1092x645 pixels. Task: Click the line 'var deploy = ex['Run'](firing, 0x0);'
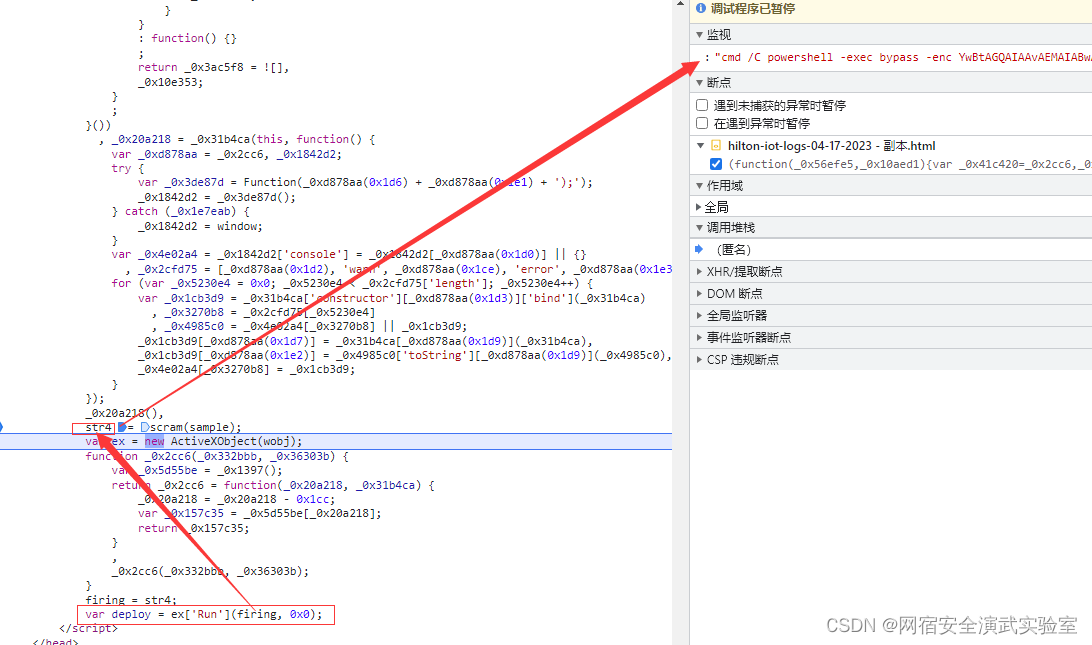click(204, 614)
